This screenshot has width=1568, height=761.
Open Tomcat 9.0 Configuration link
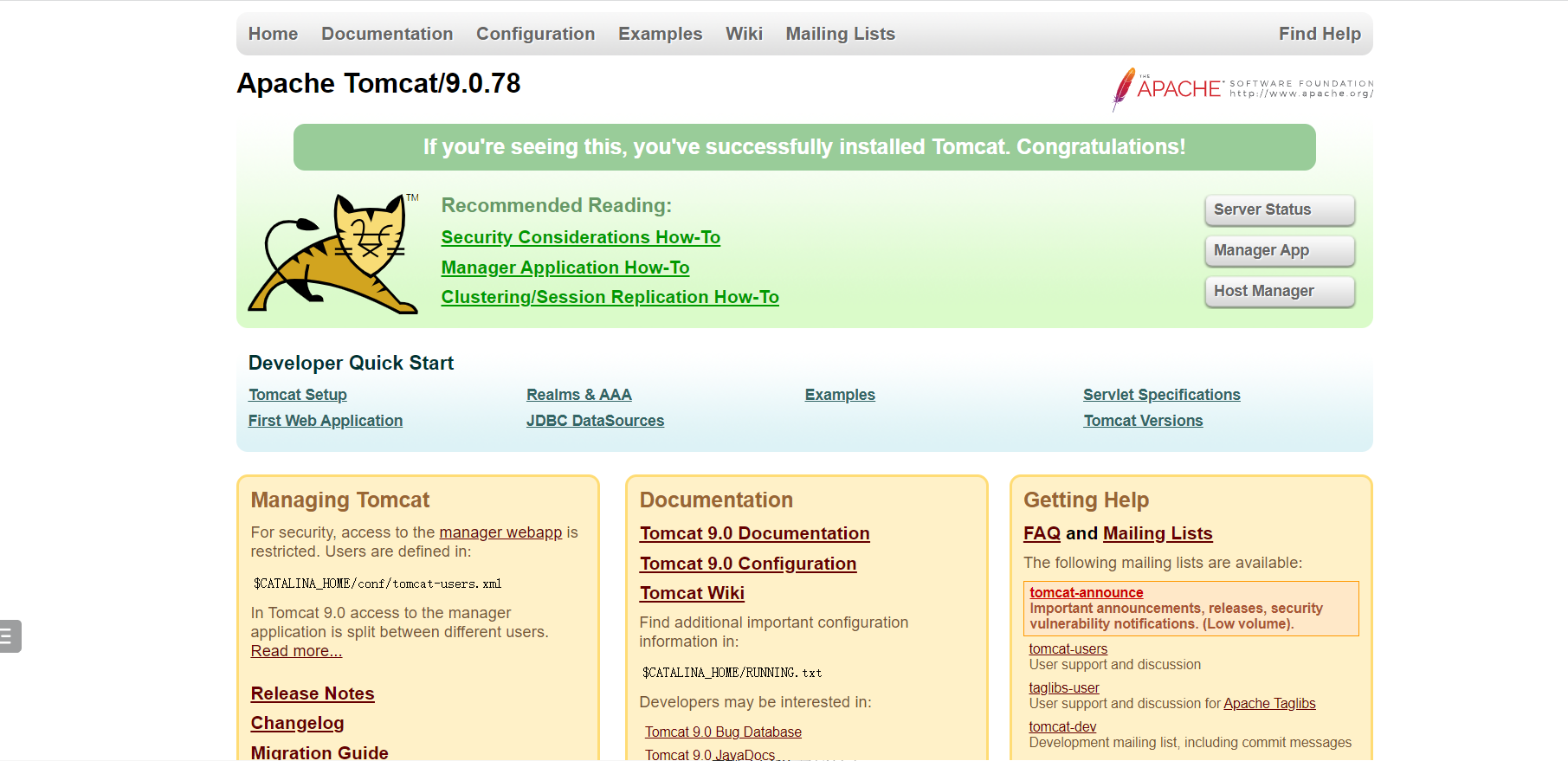point(748,564)
